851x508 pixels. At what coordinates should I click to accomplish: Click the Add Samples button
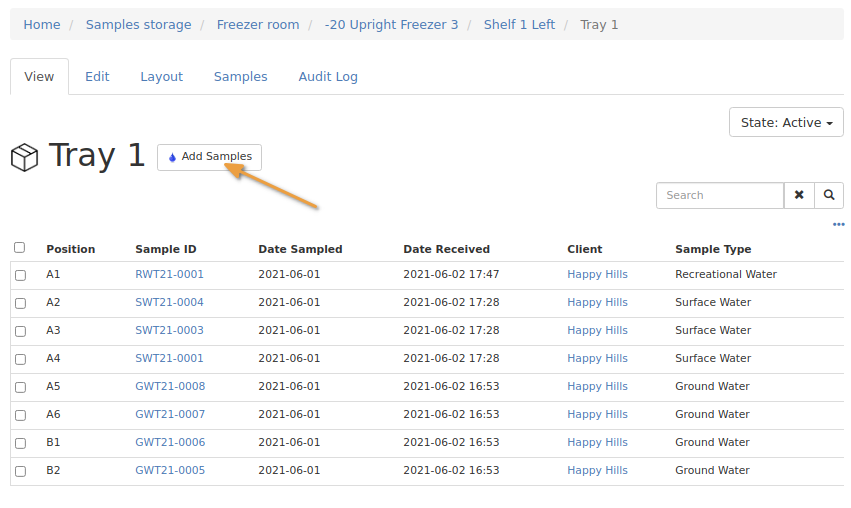210,157
